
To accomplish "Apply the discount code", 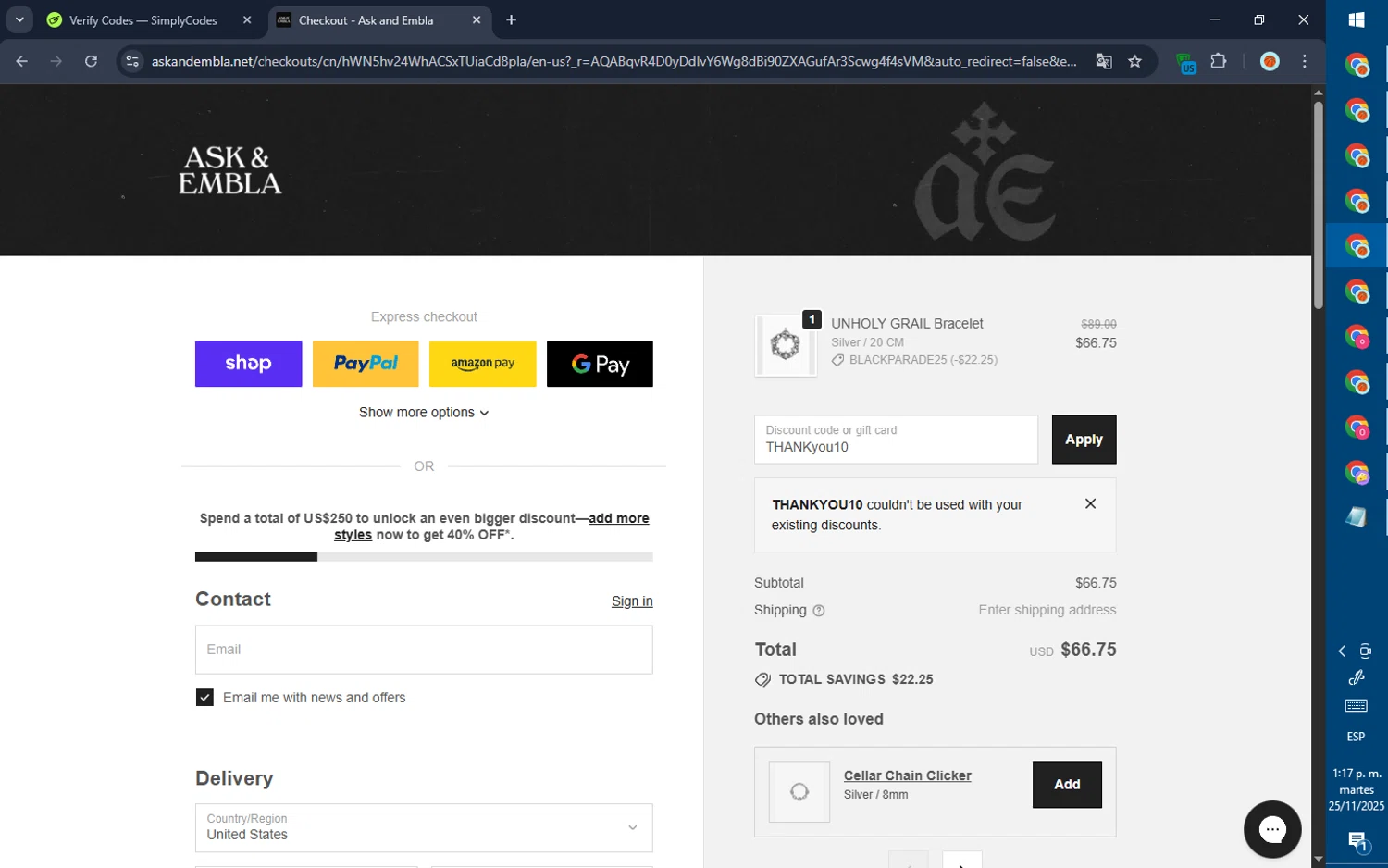I will click(1084, 440).
